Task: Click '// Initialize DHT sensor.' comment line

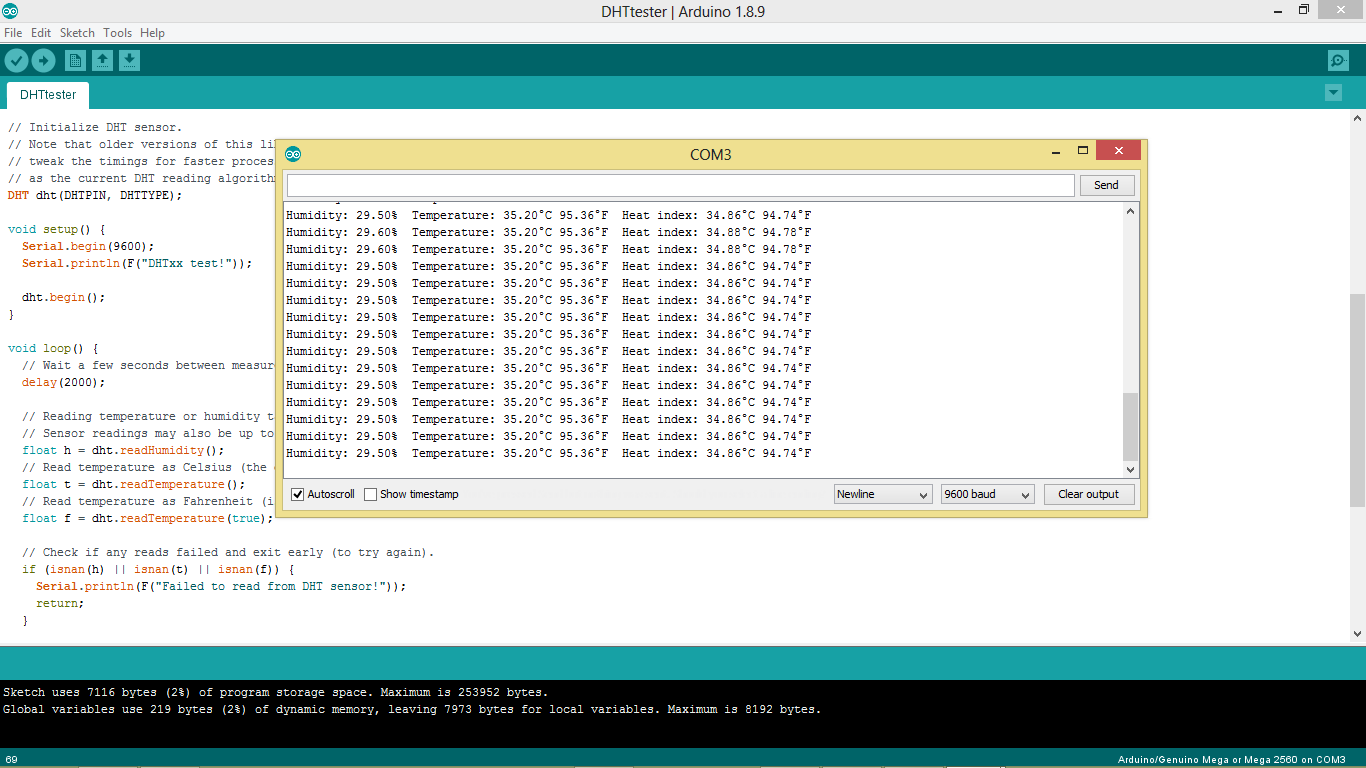Action: (x=95, y=127)
